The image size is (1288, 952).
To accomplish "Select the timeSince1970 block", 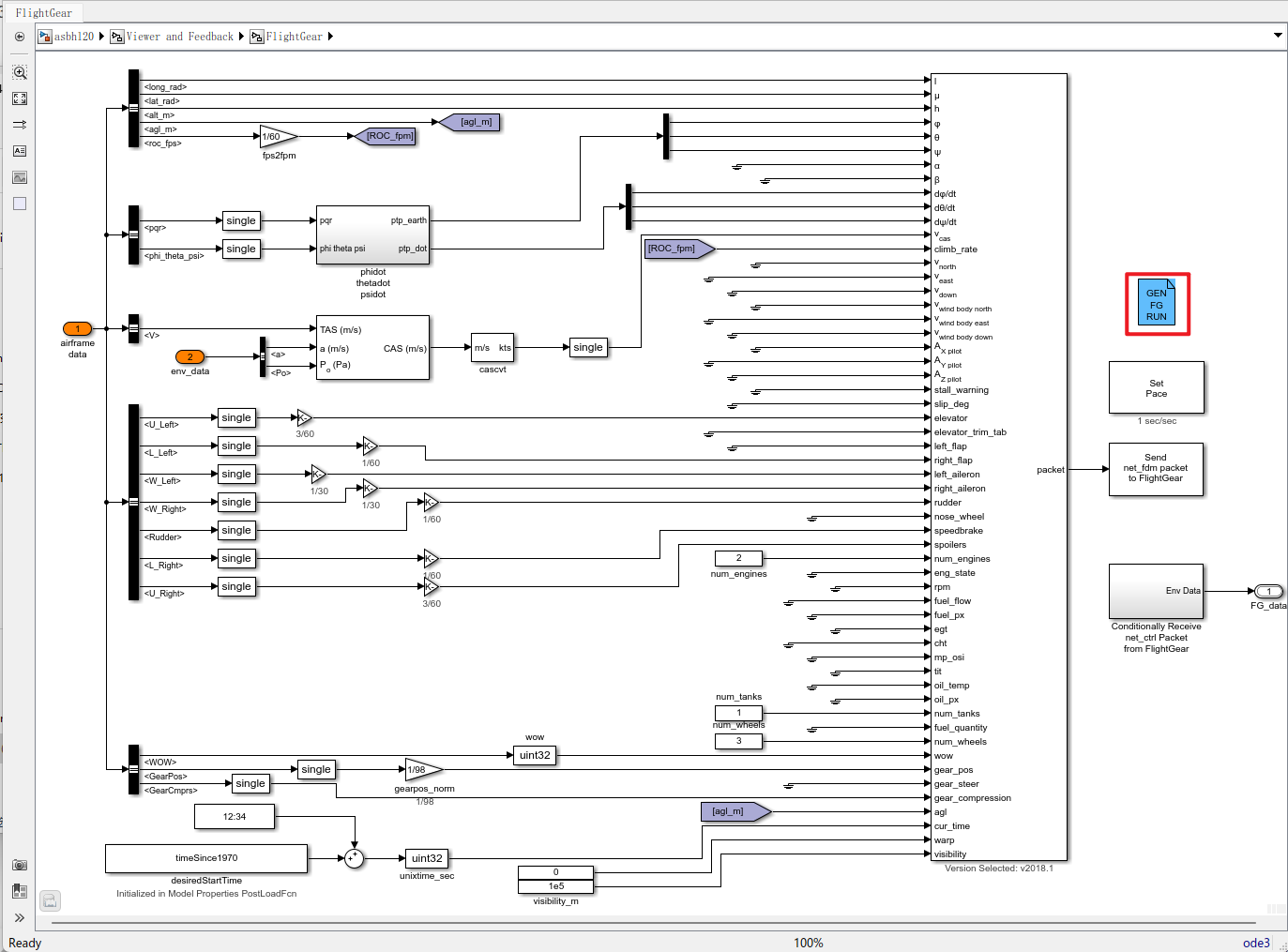I will pyautogui.click(x=206, y=858).
